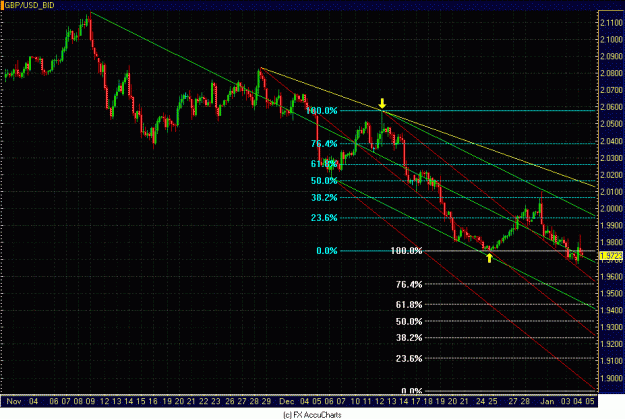
Task: Select the GBP/USD_BID chart title
Action: (x=29, y=5)
